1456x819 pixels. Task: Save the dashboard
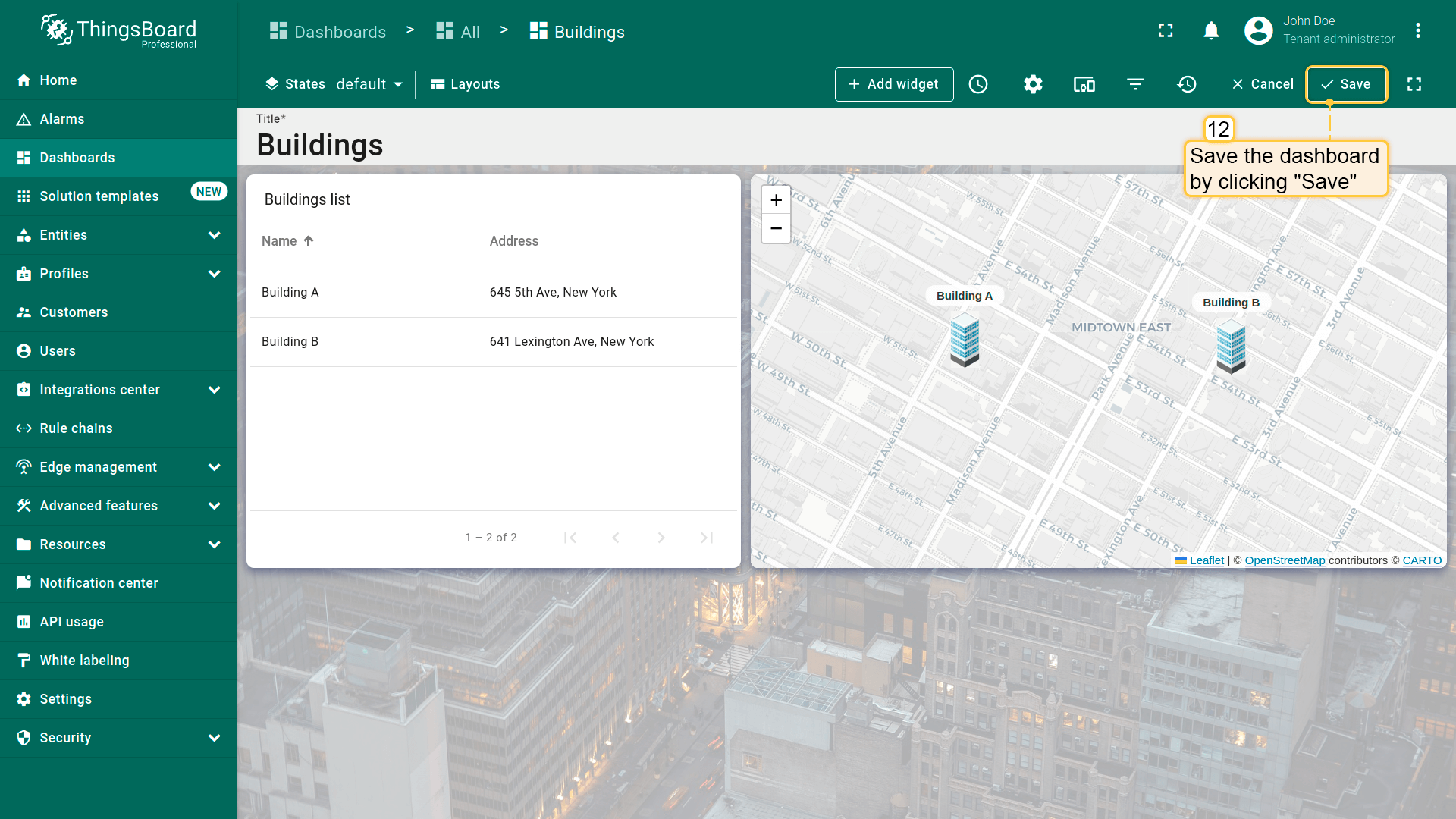[x=1346, y=84]
